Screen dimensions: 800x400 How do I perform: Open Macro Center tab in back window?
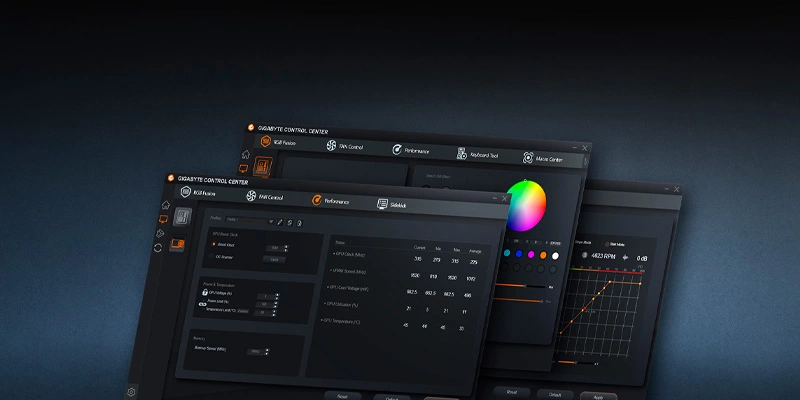coord(543,159)
